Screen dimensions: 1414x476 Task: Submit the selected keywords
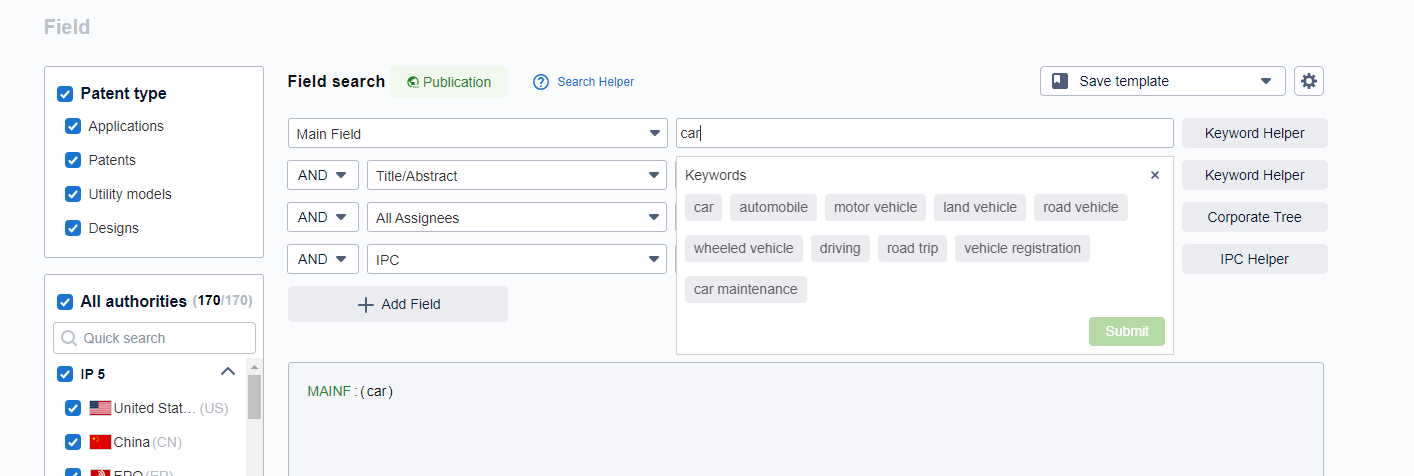click(1126, 331)
